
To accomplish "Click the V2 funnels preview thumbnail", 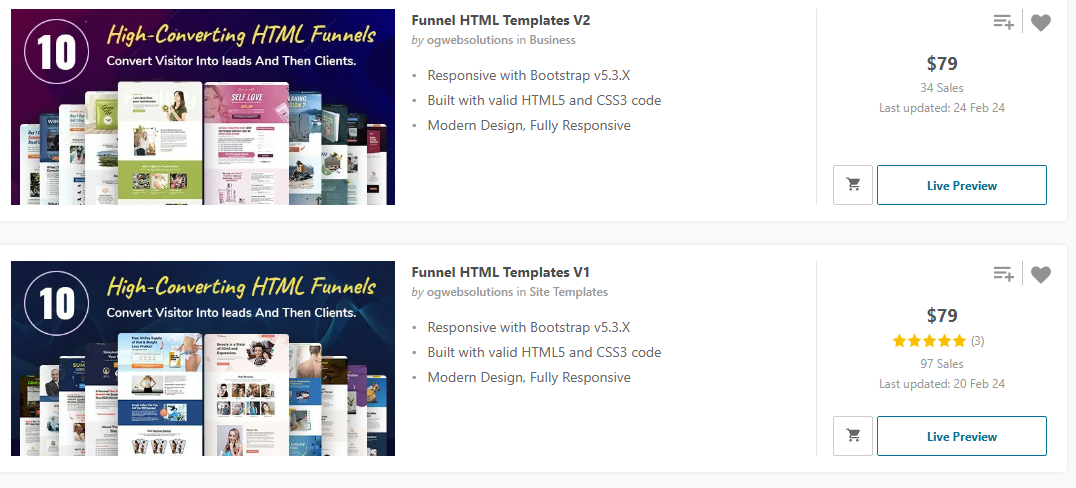I will pyautogui.click(x=203, y=106).
